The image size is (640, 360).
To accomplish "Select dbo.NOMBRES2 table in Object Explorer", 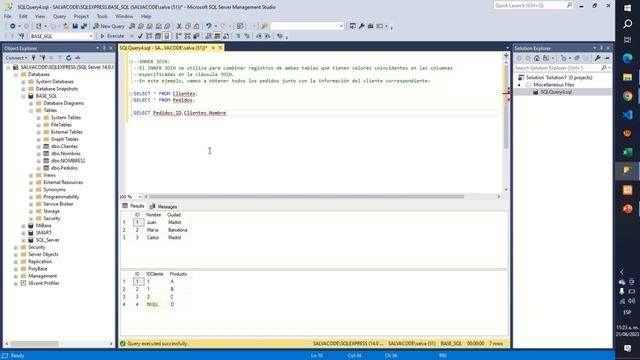I will click(68, 160).
